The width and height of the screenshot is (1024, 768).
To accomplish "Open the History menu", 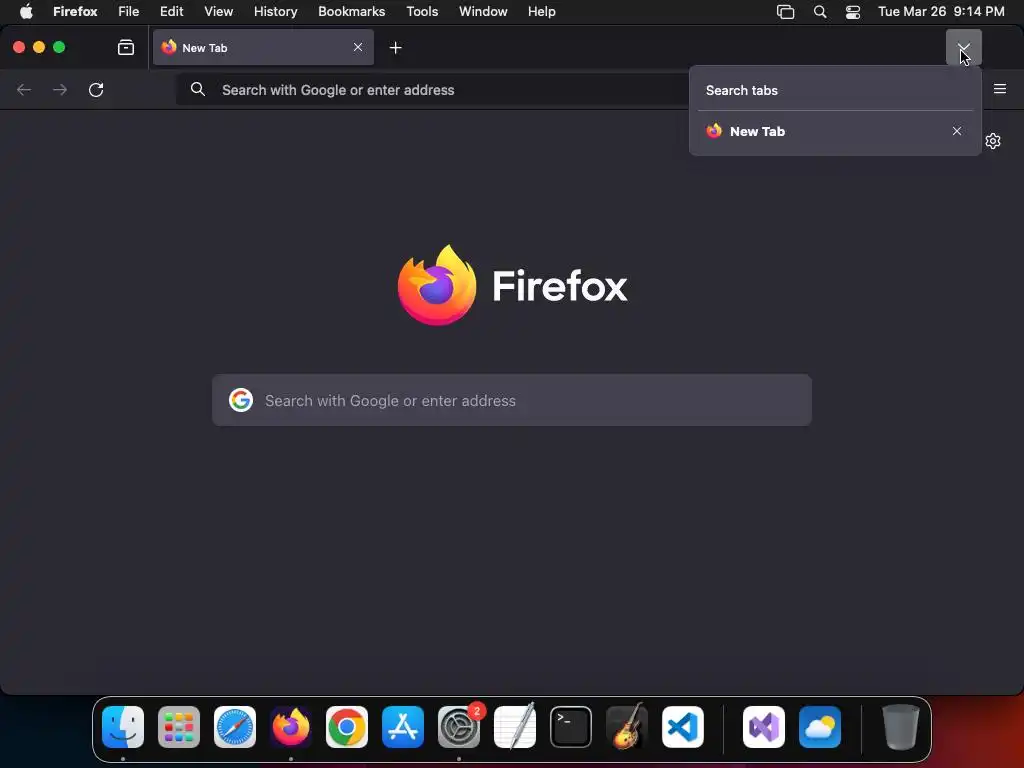I will [x=276, y=12].
